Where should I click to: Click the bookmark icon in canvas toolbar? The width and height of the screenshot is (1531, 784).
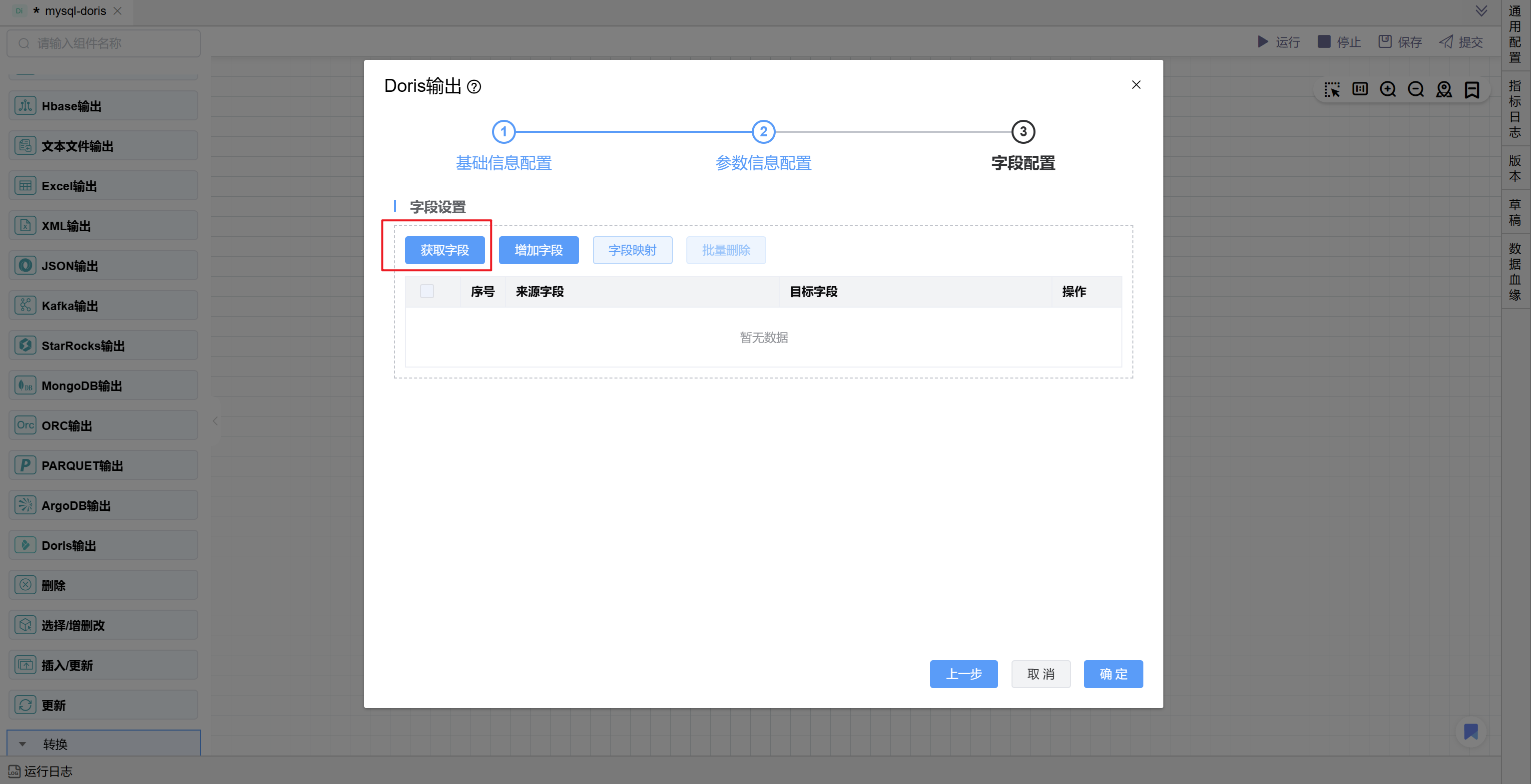[1472, 89]
